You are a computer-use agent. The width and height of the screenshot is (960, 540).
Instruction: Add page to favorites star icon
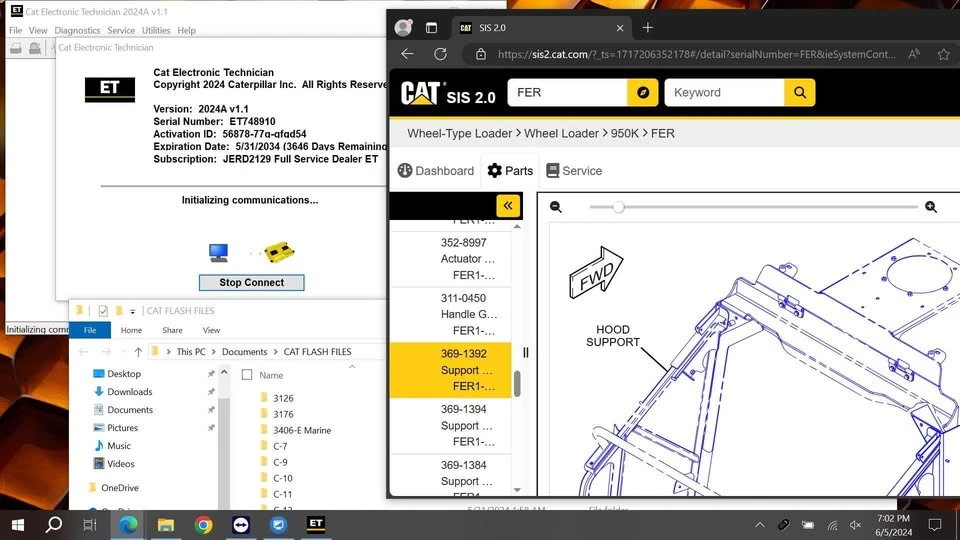click(x=943, y=54)
